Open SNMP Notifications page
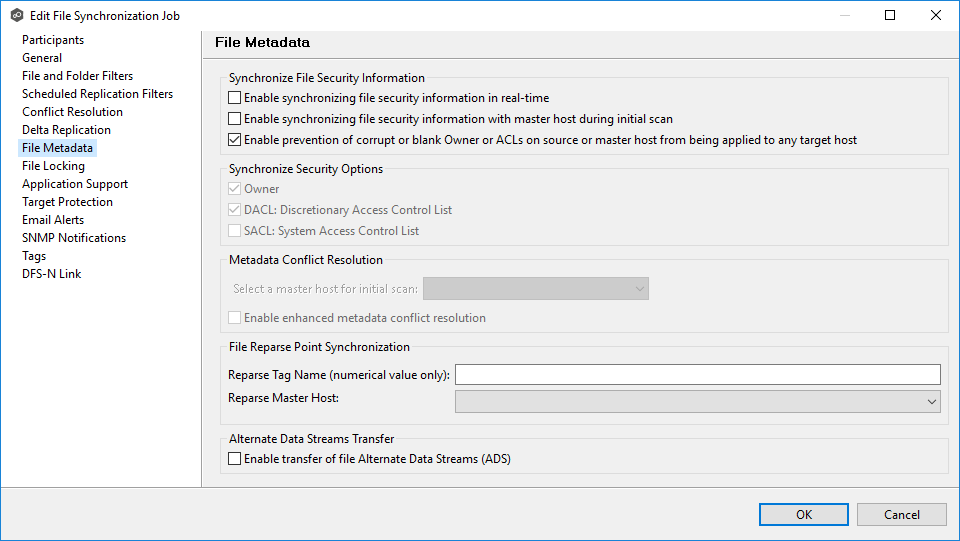 click(73, 237)
